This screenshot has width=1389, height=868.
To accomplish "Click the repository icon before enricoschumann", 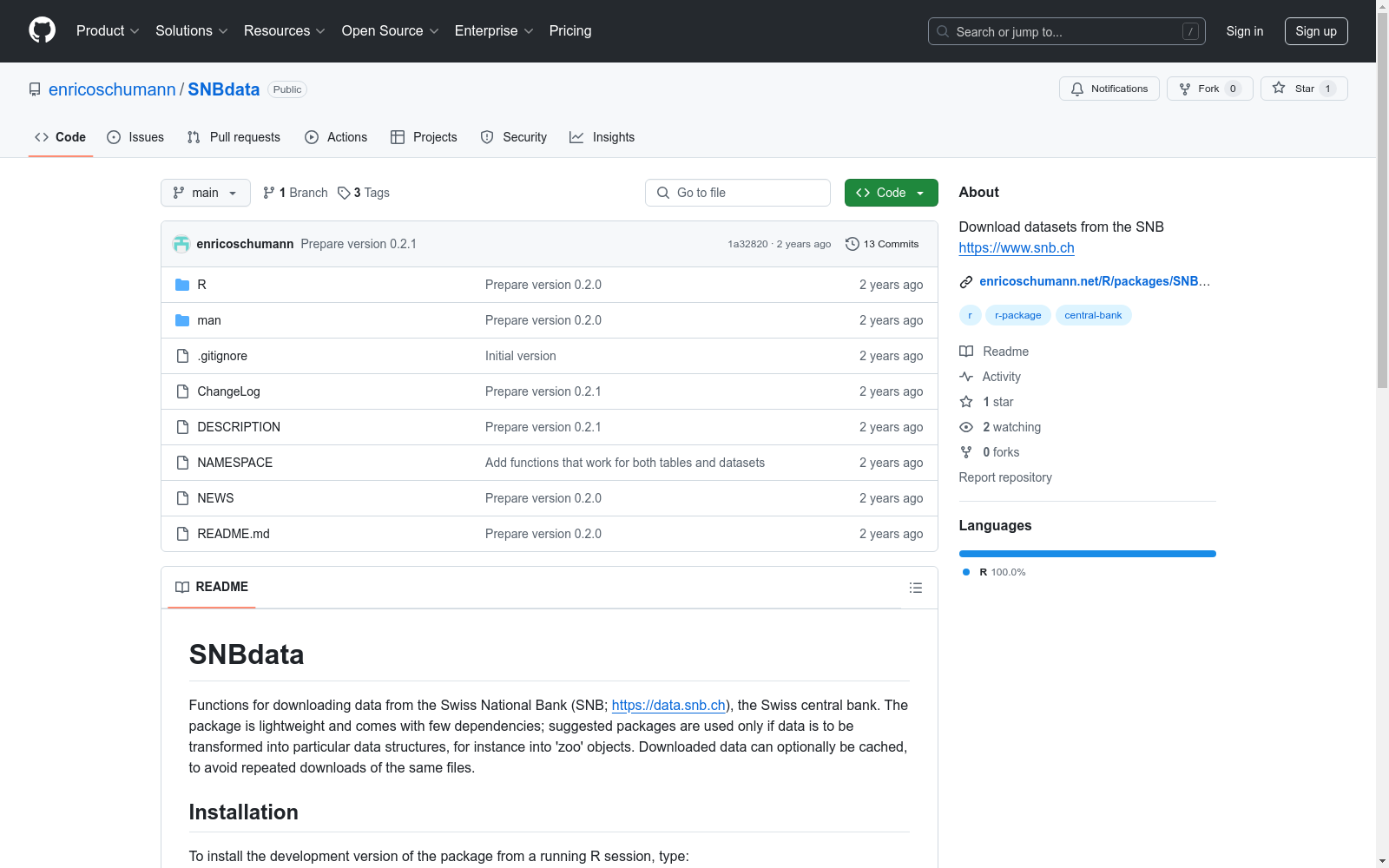I will click(35, 89).
